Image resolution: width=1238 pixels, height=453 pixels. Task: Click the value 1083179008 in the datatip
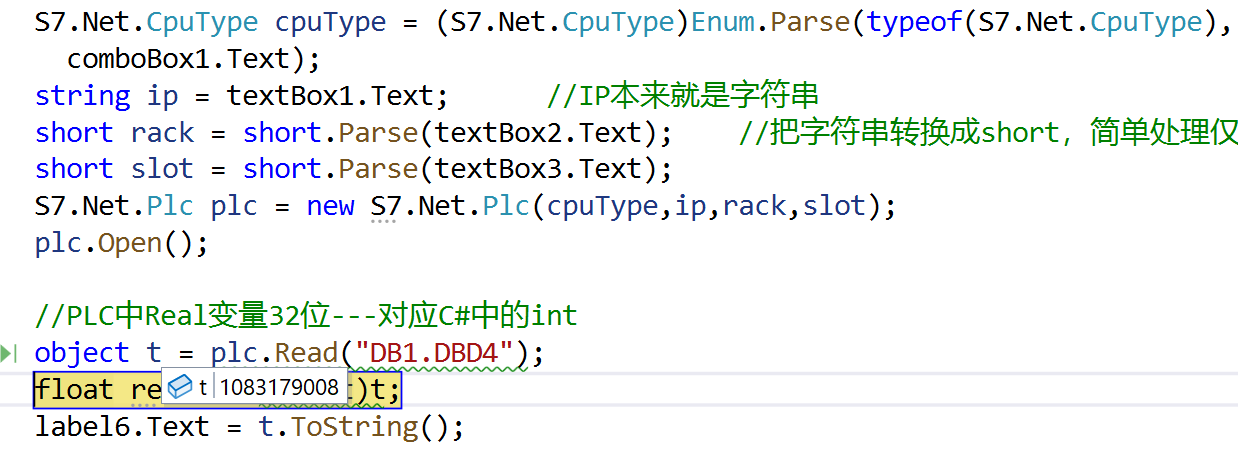coord(279,387)
